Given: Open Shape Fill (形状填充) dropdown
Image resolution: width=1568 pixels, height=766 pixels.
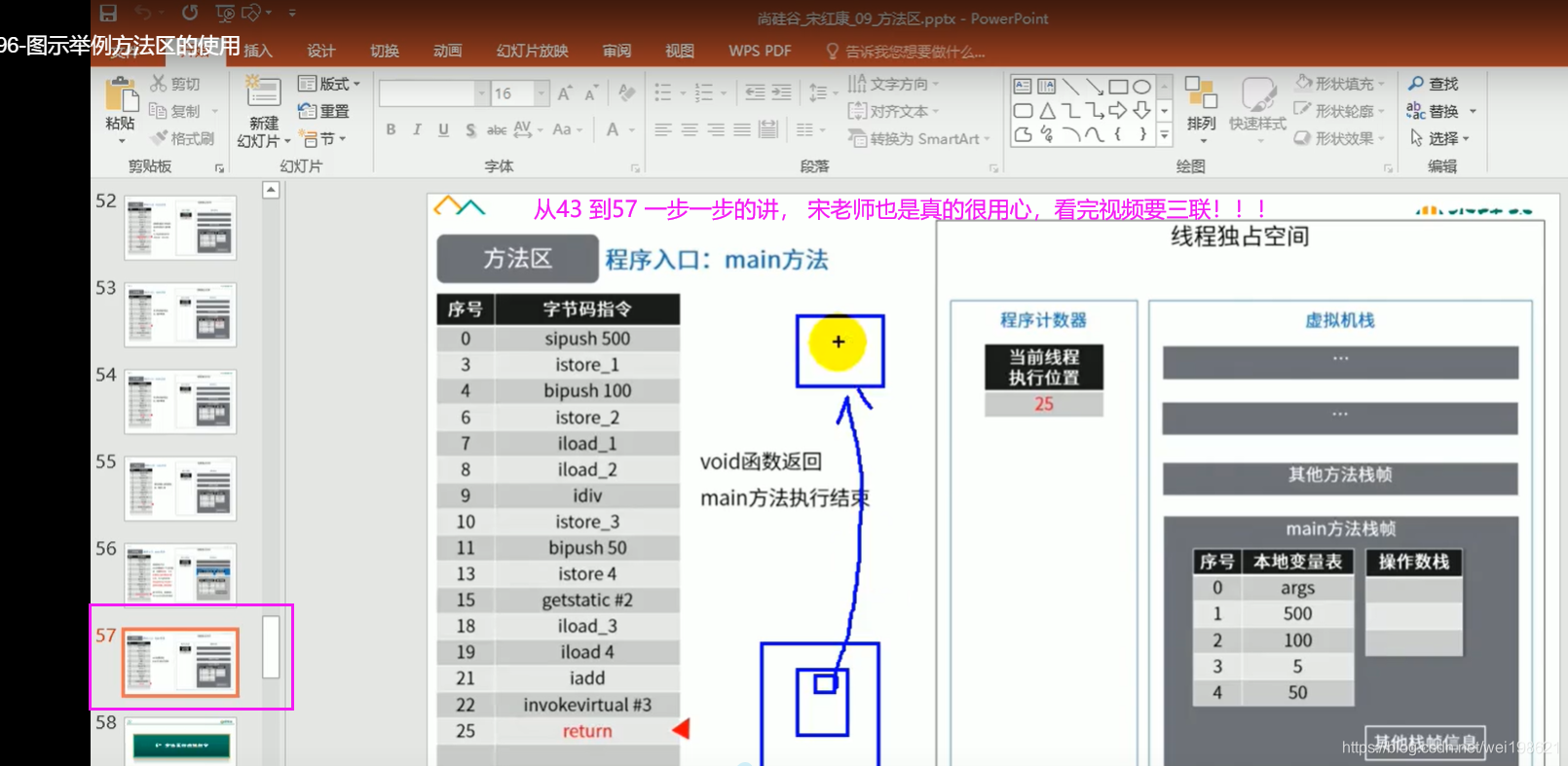Looking at the screenshot, I should click(1340, 84).
